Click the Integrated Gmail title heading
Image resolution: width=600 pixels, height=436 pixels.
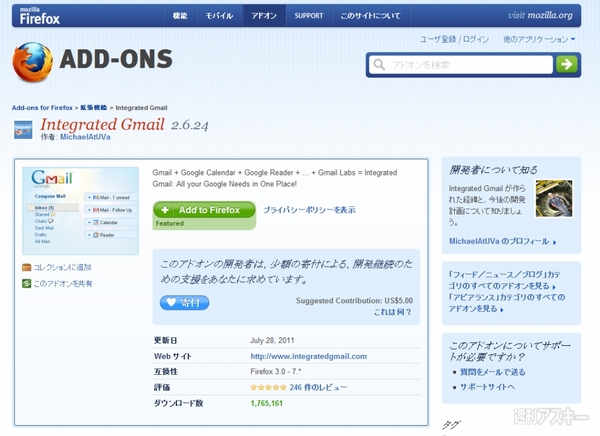(x=103, y=124)
